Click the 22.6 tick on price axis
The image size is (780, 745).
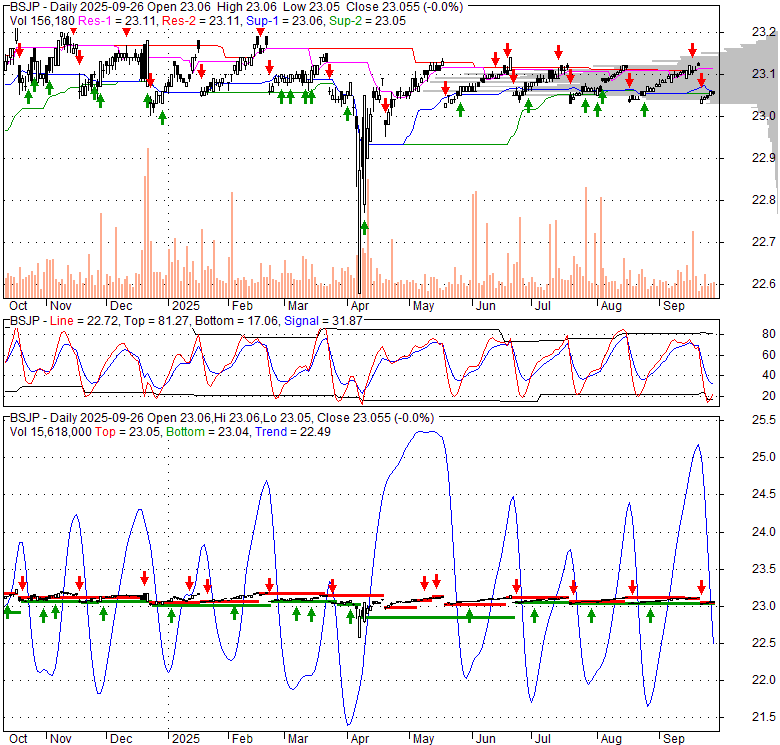pos(764,284)
